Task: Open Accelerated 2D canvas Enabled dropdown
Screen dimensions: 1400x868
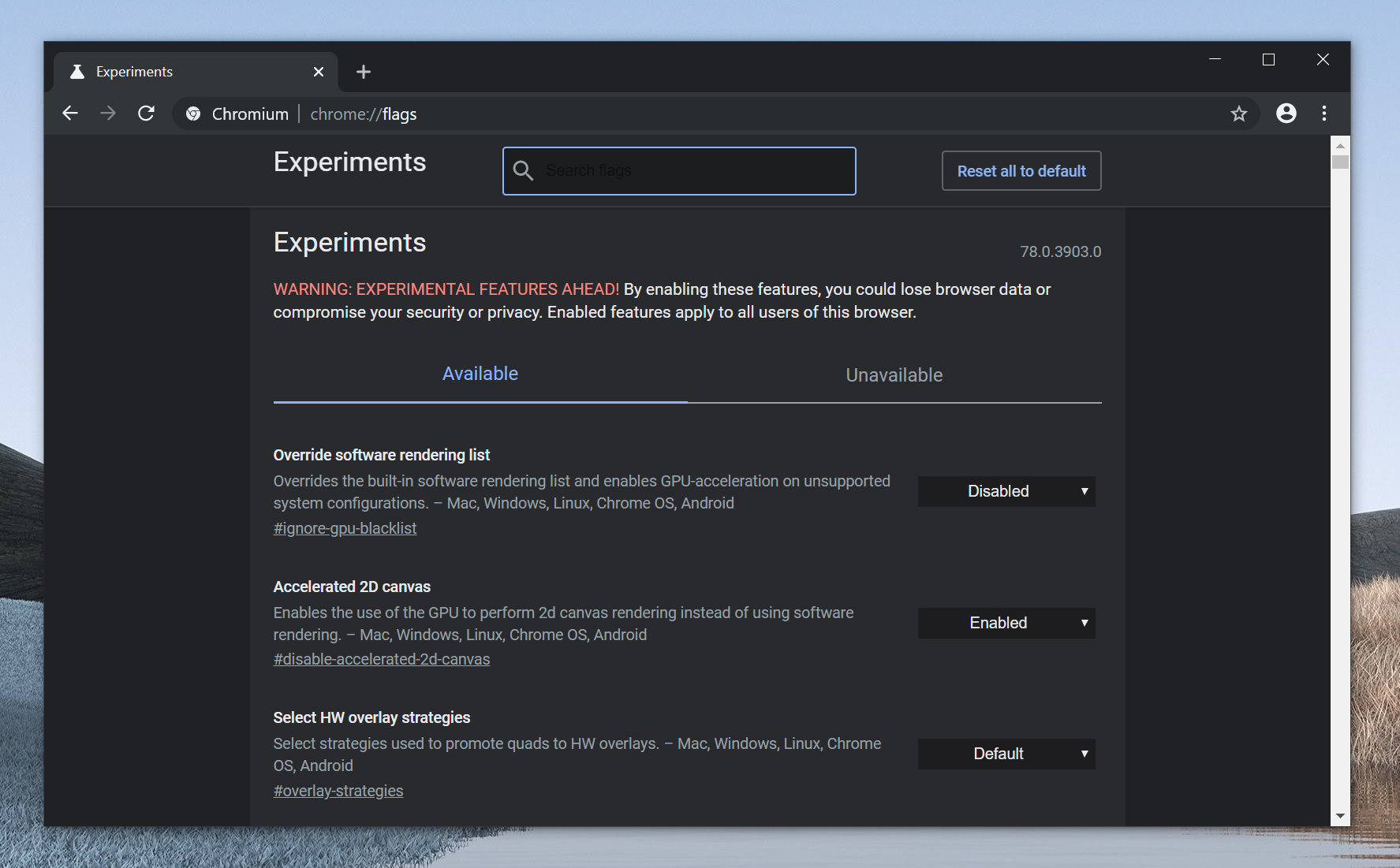Action: coord(1006,623)
